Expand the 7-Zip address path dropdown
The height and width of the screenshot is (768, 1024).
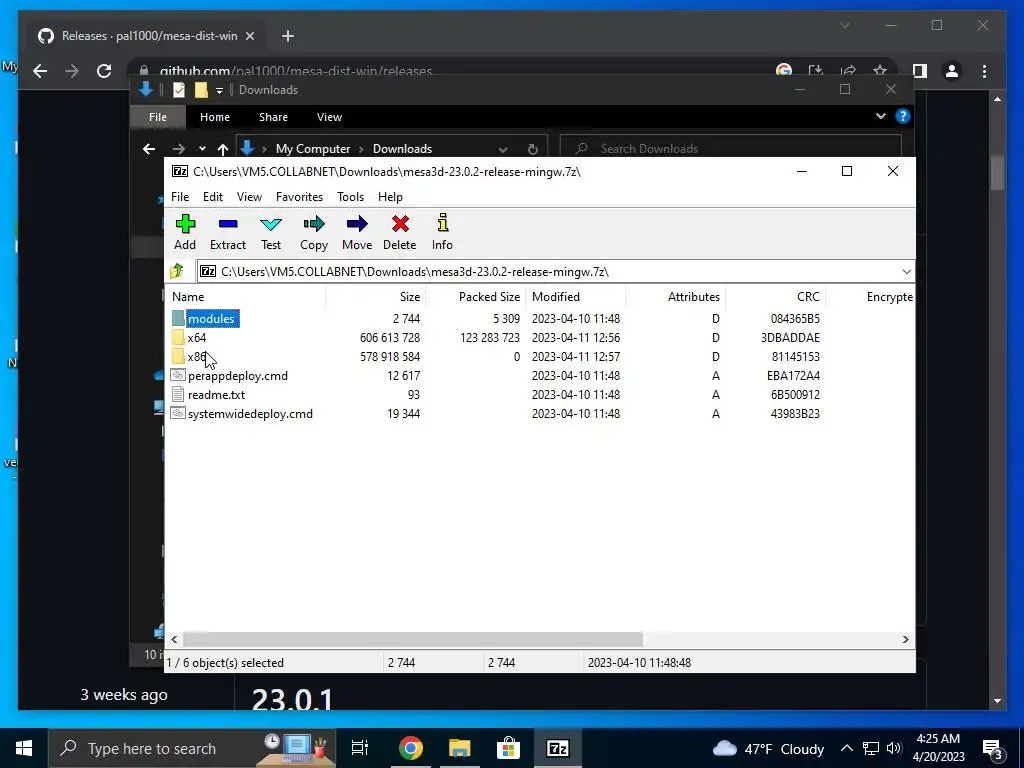tap(906, 272)
